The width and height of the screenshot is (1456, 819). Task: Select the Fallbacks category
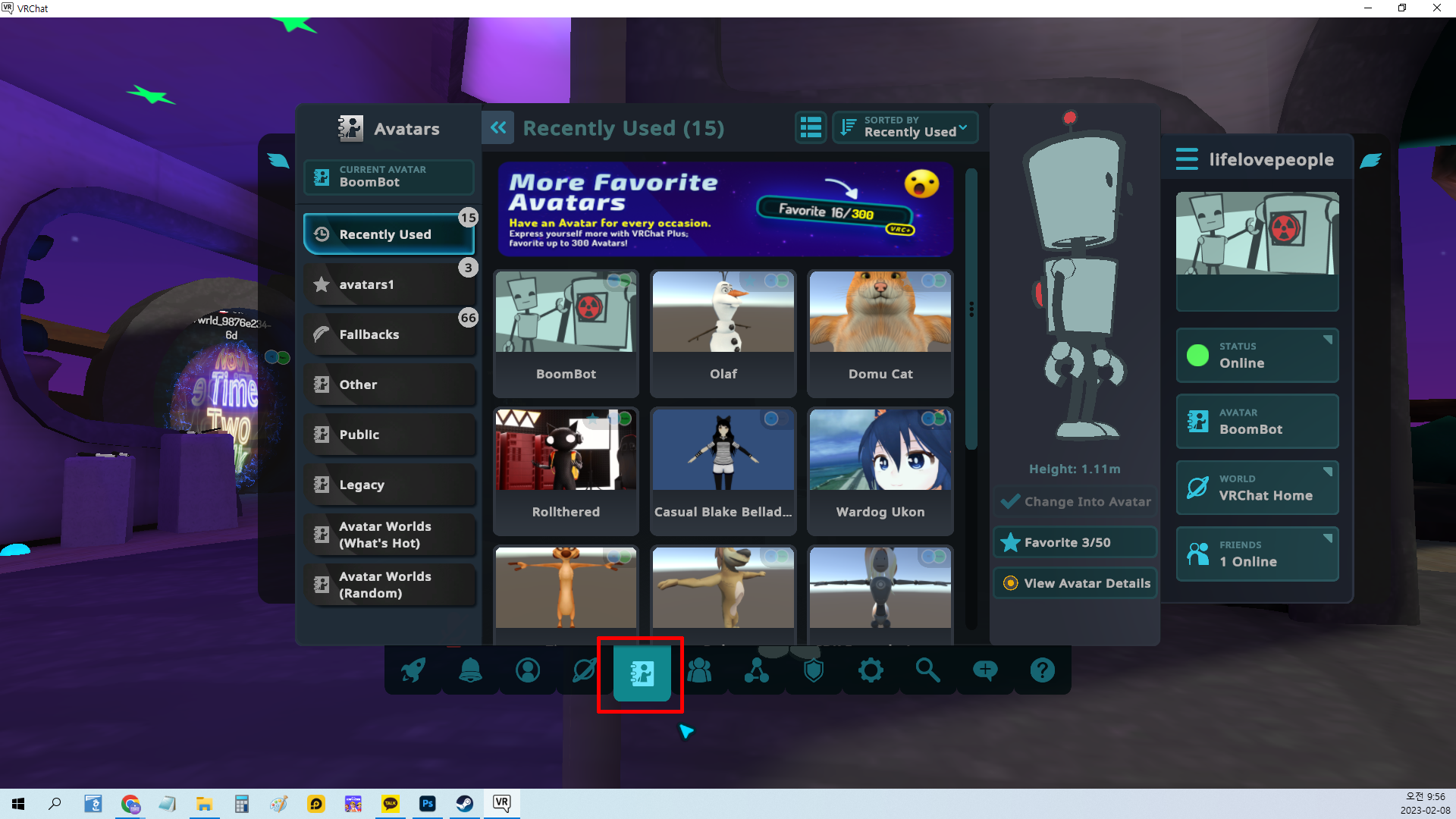389,334
